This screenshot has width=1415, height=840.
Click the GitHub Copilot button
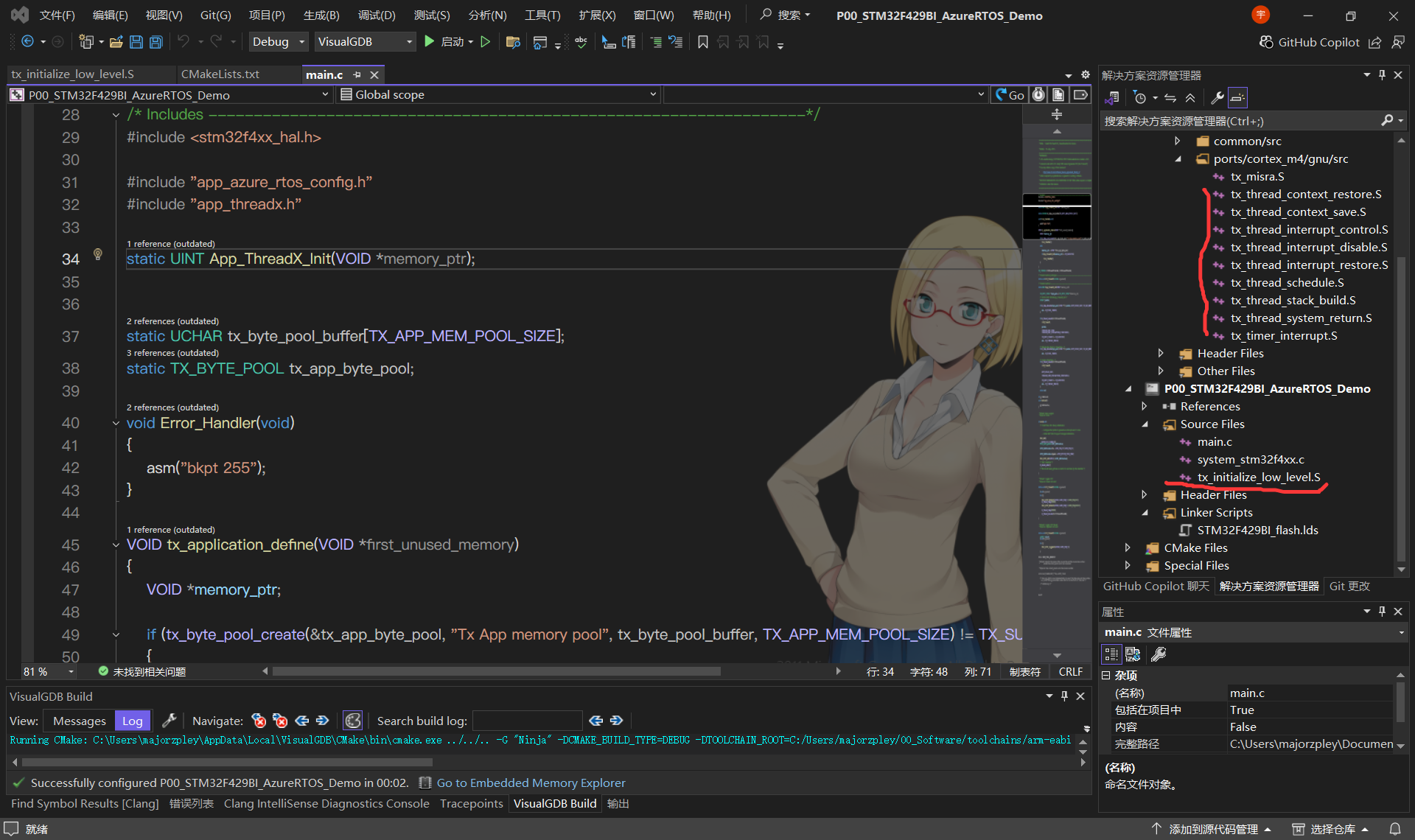[x=1309, y=43]
